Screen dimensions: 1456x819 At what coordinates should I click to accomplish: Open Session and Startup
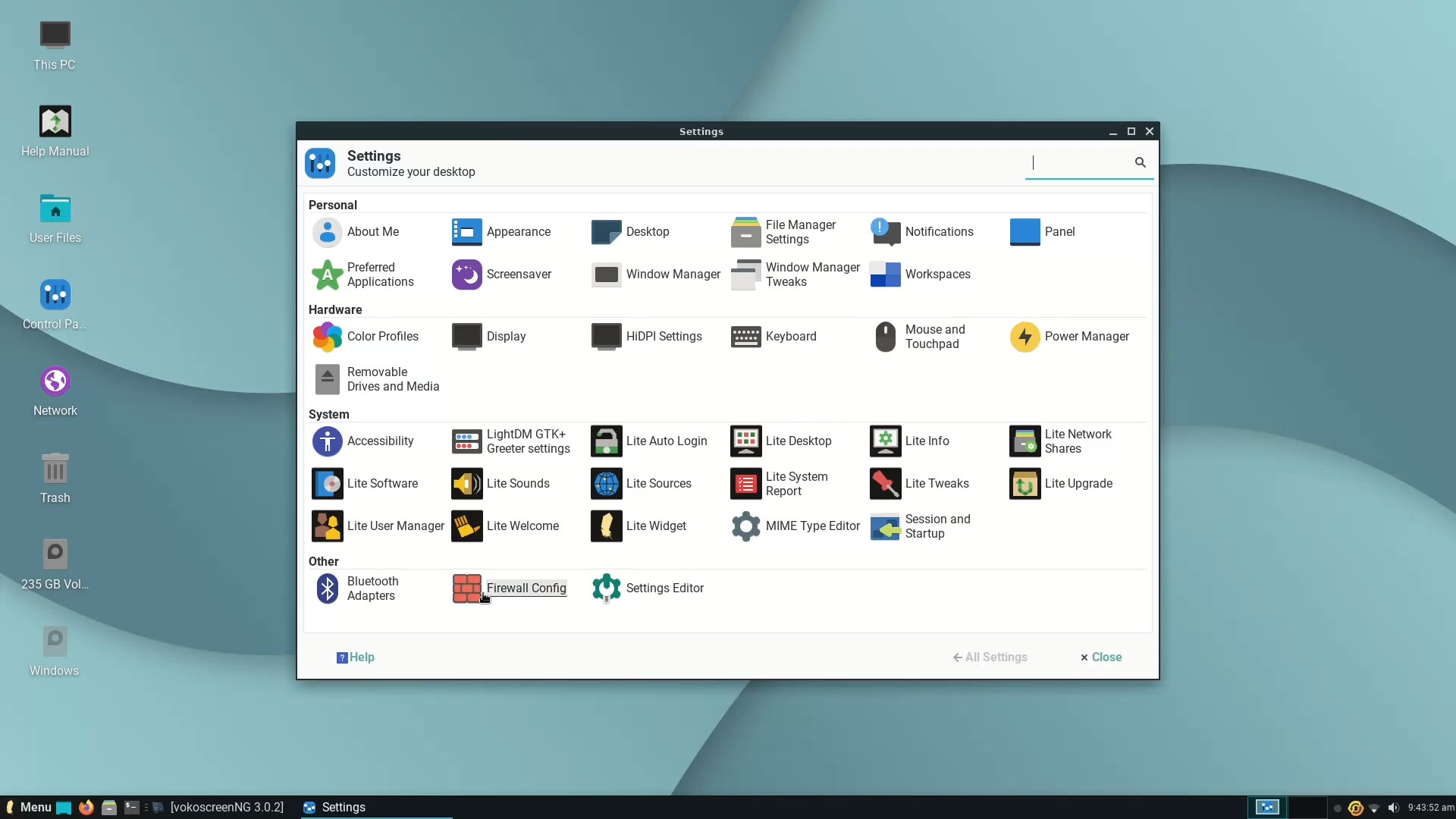click(x=921, y=526)
